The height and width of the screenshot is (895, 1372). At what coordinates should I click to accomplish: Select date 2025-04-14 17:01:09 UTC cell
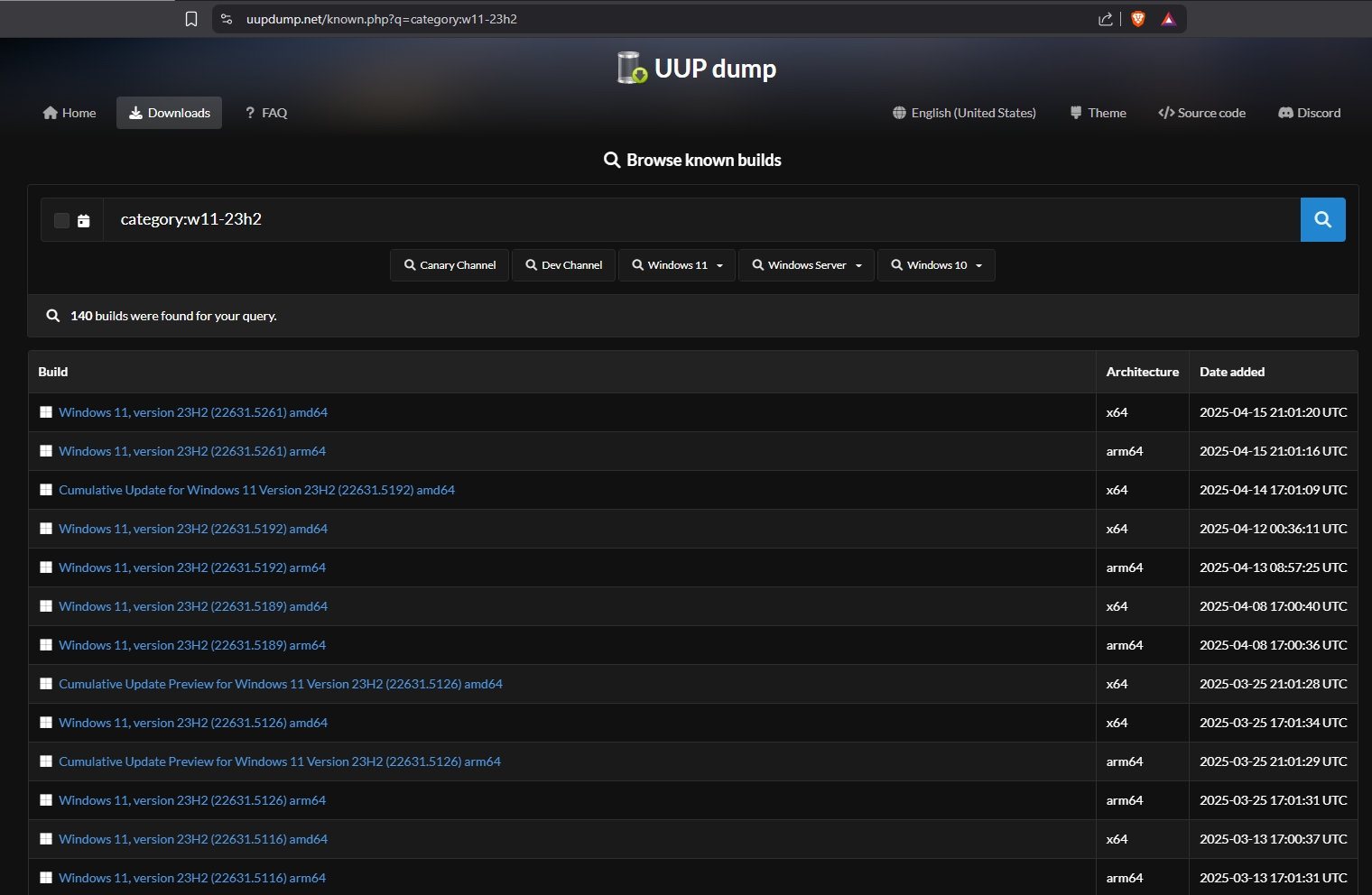click(1274, 490)
